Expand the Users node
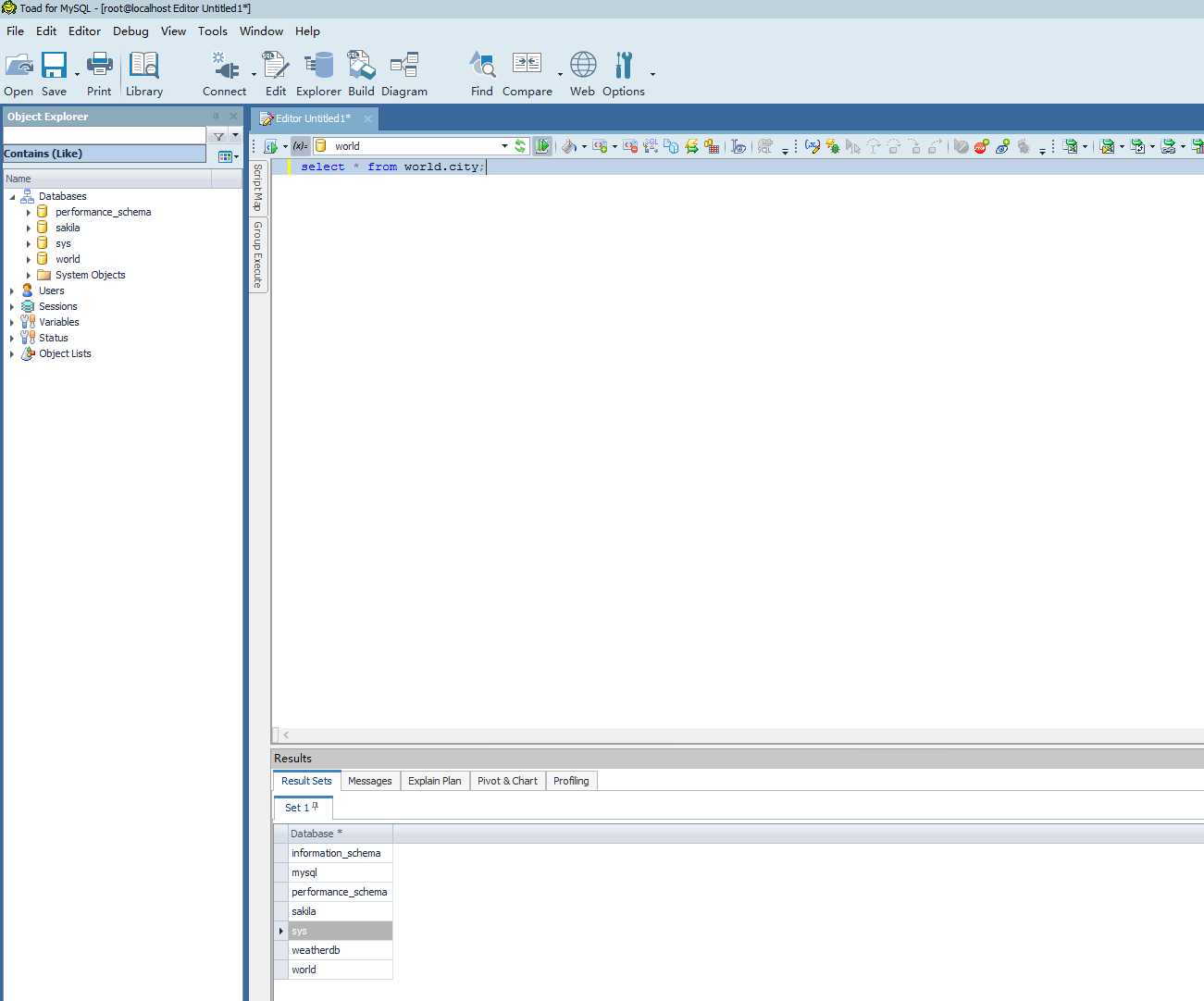The width and height of the screenshot is (1204, 1001). pos(12,291)
